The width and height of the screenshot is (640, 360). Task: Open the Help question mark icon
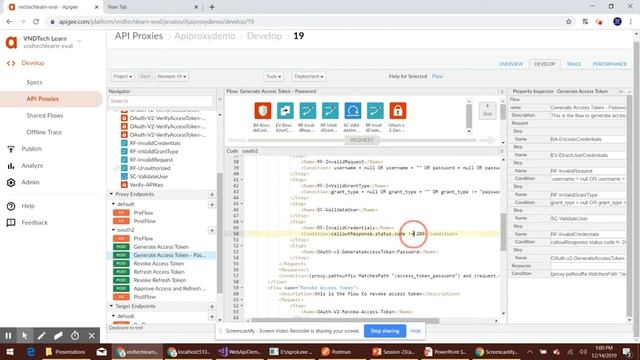tap(11, 206)
